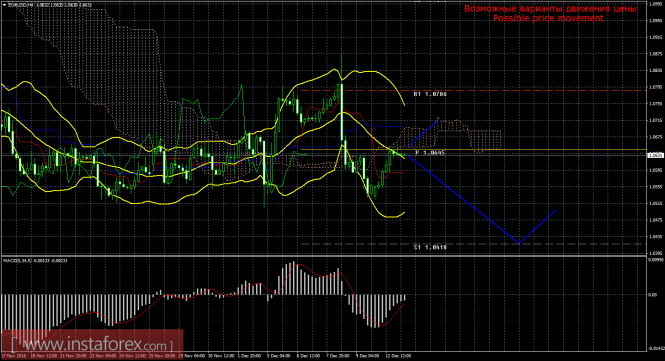This screenshot has width=665, height=361.
Task: Open the EURUSD H4 chart dropdown arrow
Action: (x=4, y=5)
